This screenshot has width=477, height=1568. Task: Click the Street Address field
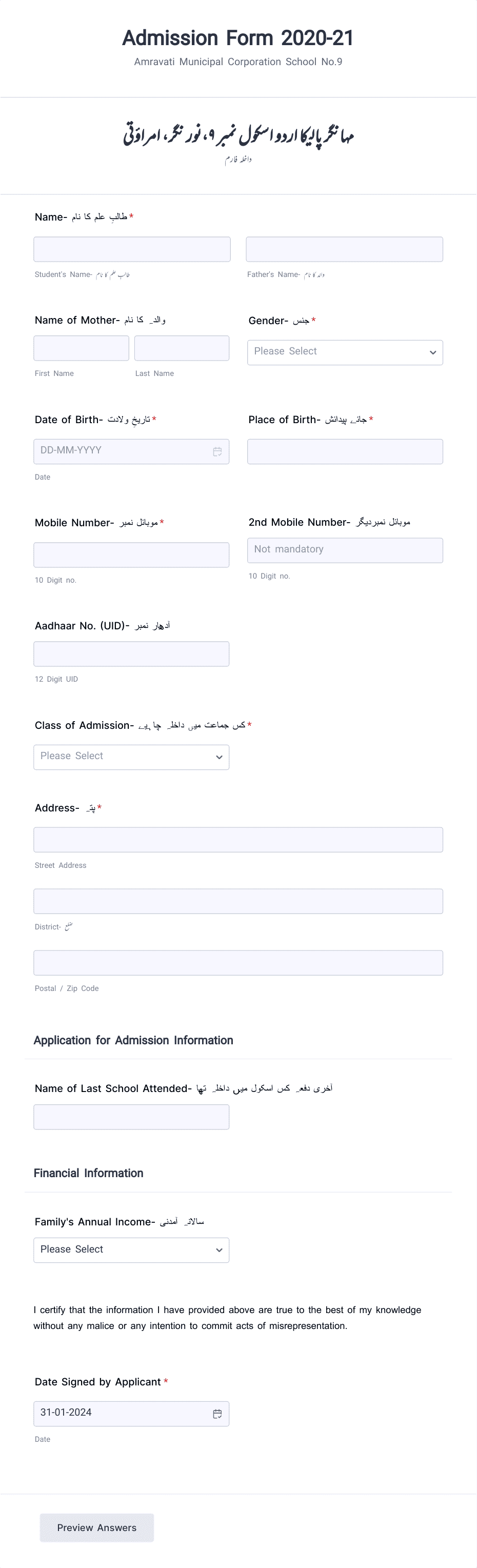239,839
